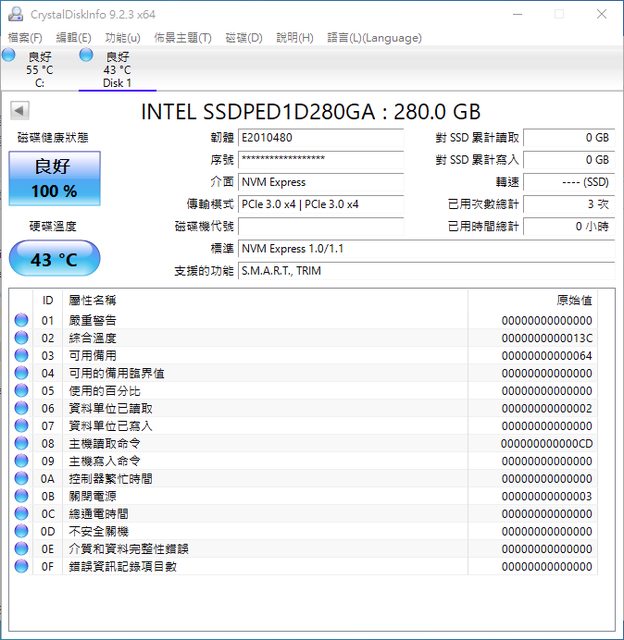Click status icon for attribute 02 綜合溫度
This screenshot has width=624, height=640.
coord(21,338)
